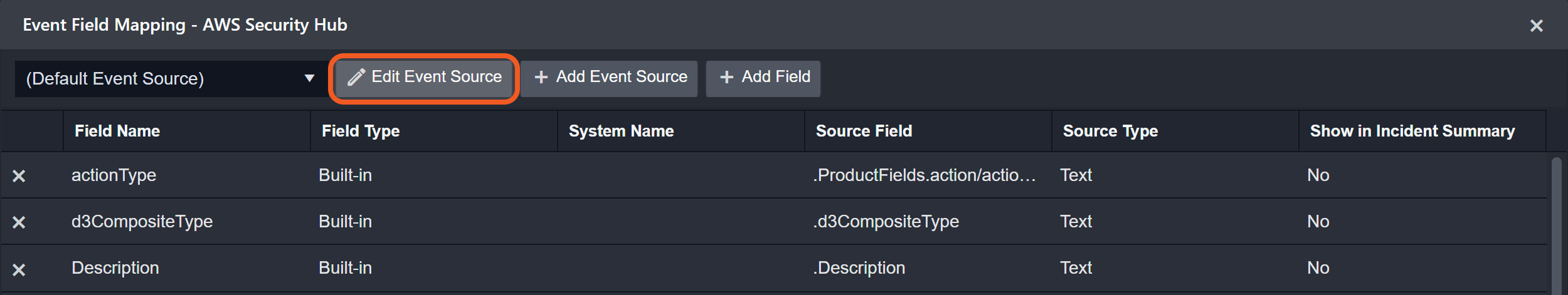Click the actionType field name cell
Viewport: 1568px width, 295px height.
[114, 175]
